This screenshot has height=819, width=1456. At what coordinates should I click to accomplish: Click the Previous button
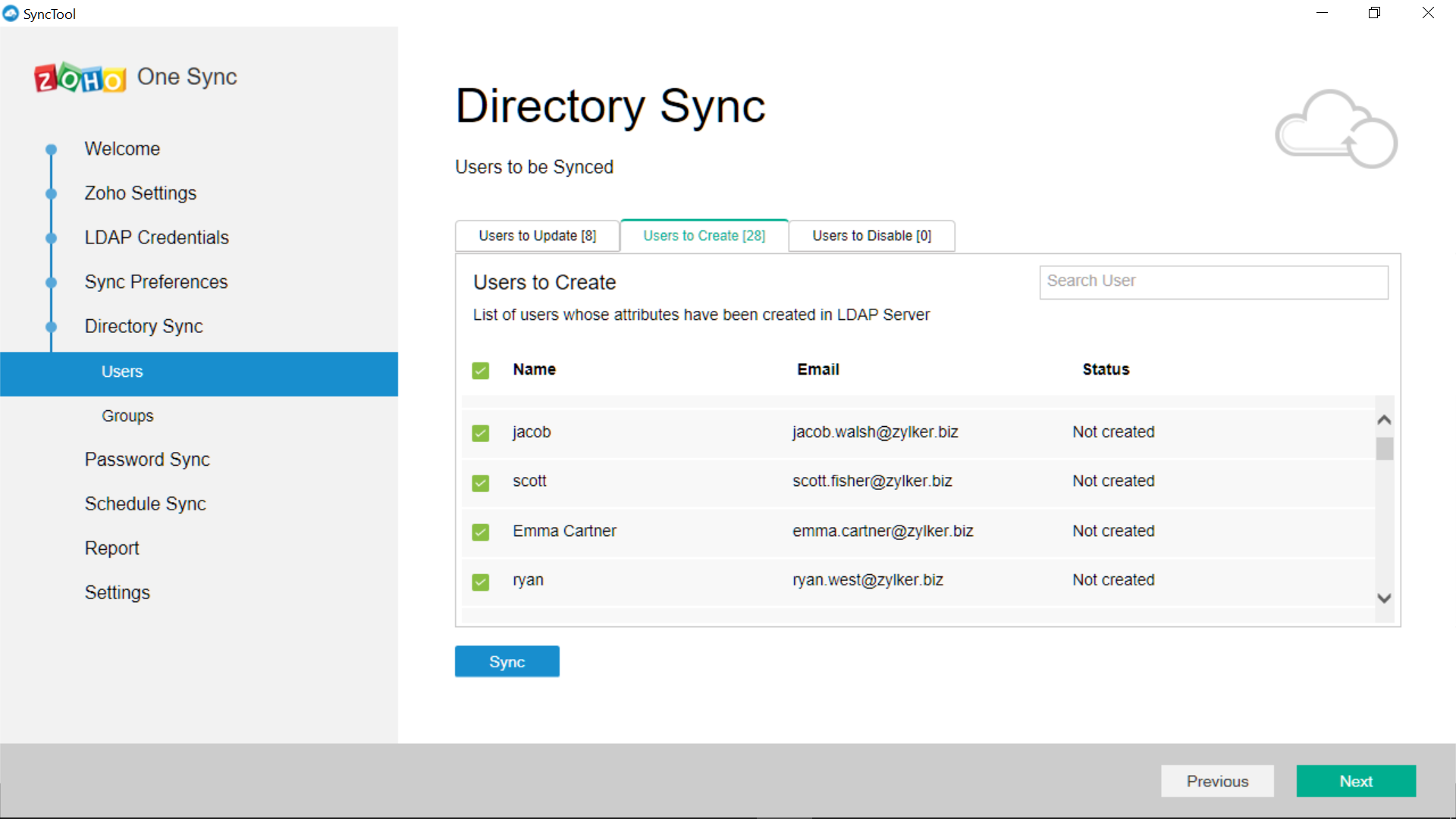click(1217, 781)
